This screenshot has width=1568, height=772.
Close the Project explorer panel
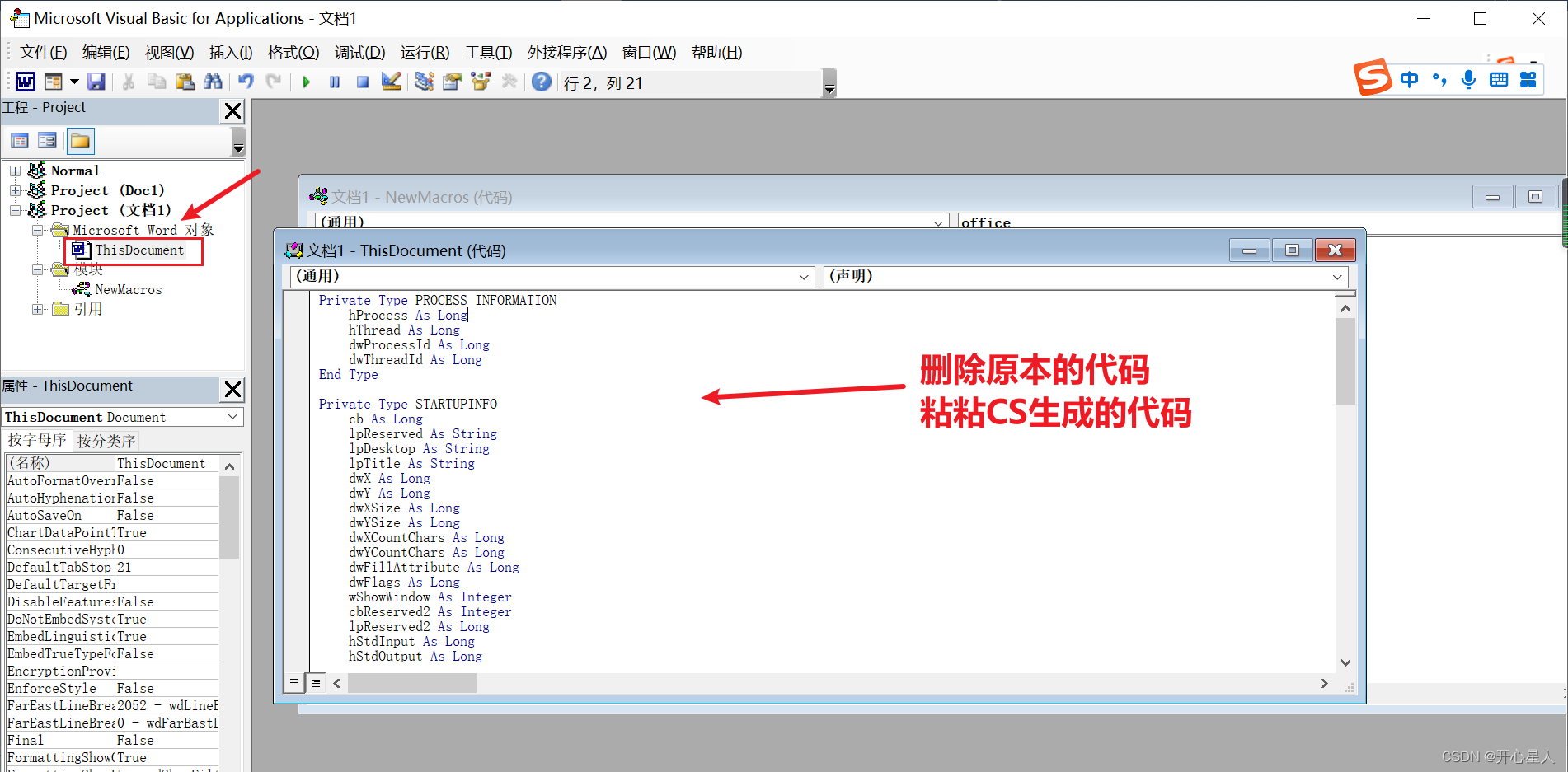click(233, 110)
